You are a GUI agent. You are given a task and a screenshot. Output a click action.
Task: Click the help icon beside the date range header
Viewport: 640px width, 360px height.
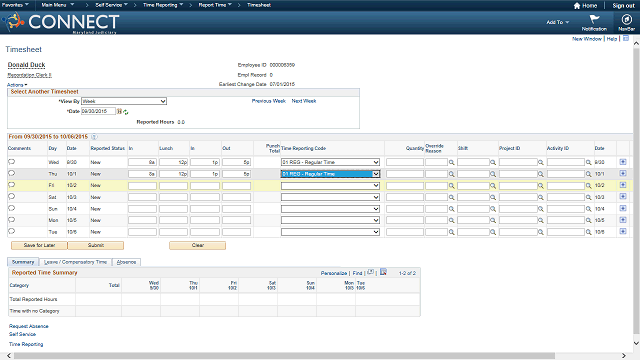94,137
